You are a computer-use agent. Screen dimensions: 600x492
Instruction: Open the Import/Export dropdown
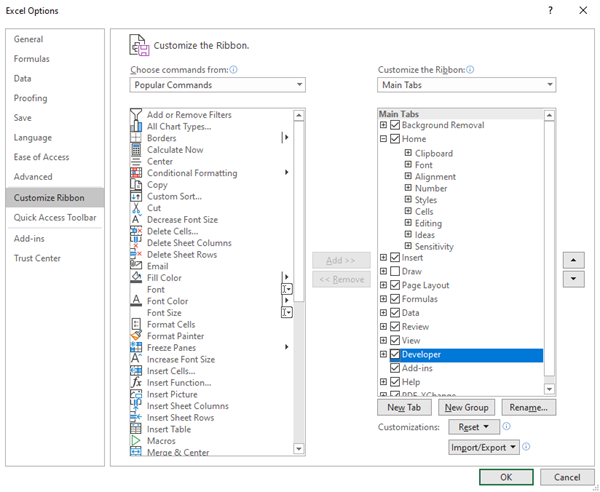coord(484,447)
